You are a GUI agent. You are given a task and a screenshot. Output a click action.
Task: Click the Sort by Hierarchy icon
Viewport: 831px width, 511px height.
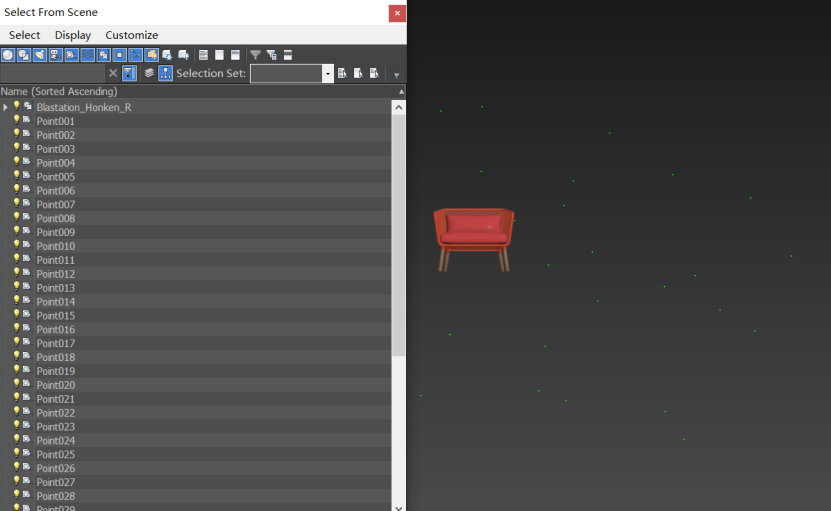point(165,73)
